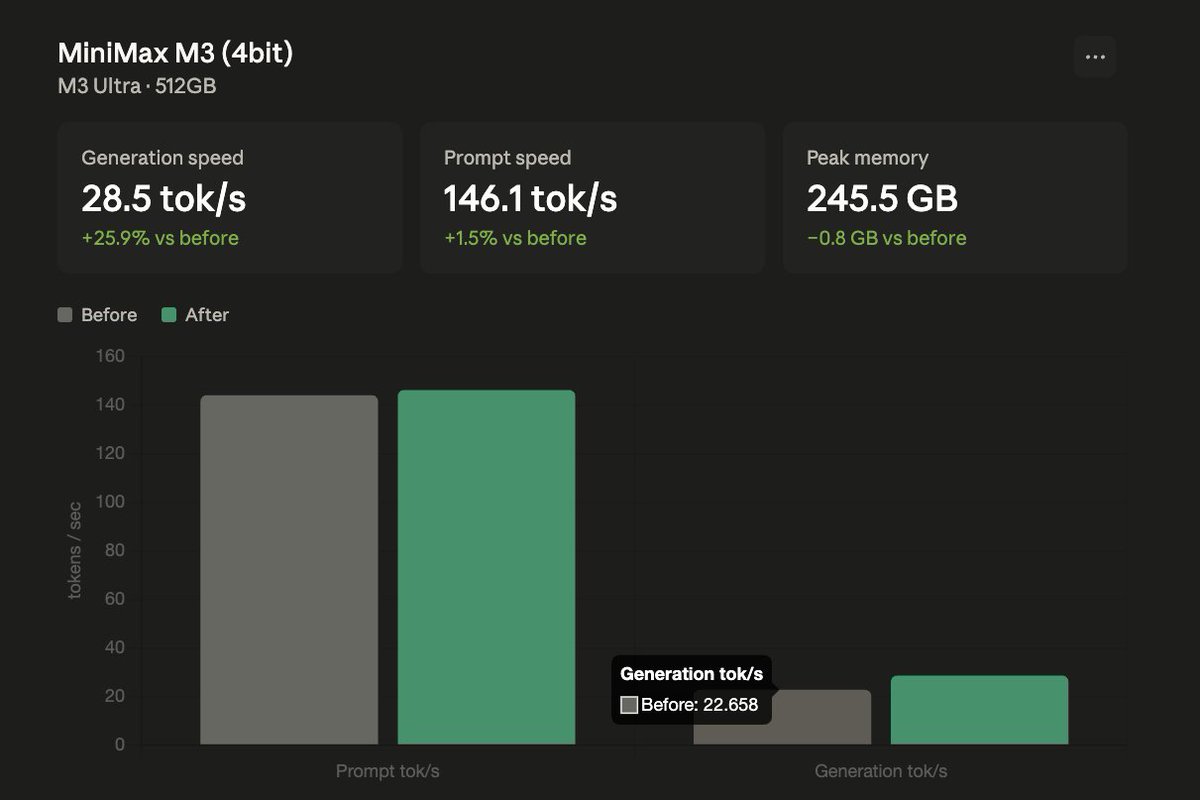Click the −0.8 GB vs before text
This screenshot has width=1200, height=800.
886,238
